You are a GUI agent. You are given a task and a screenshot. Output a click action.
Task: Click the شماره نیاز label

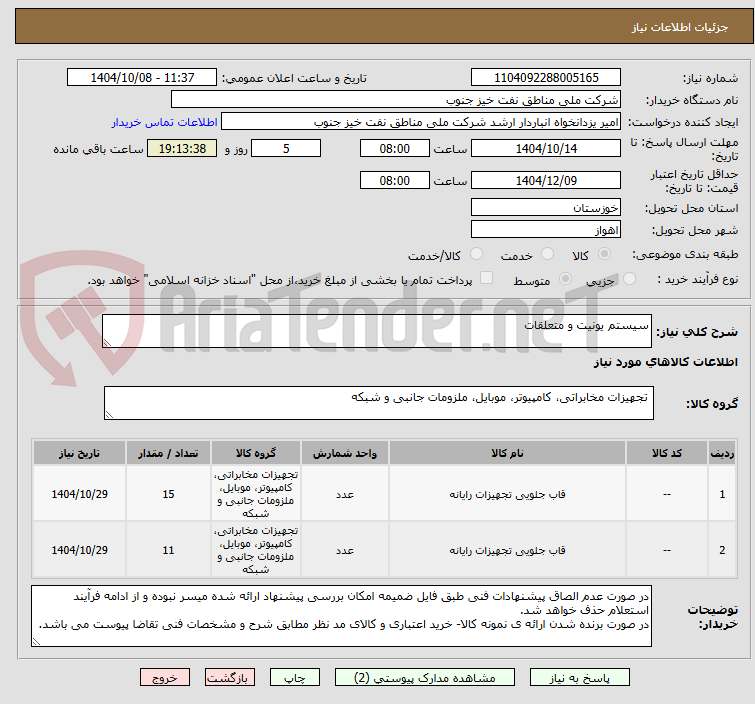pyautogui.click(x=710, y=78)
